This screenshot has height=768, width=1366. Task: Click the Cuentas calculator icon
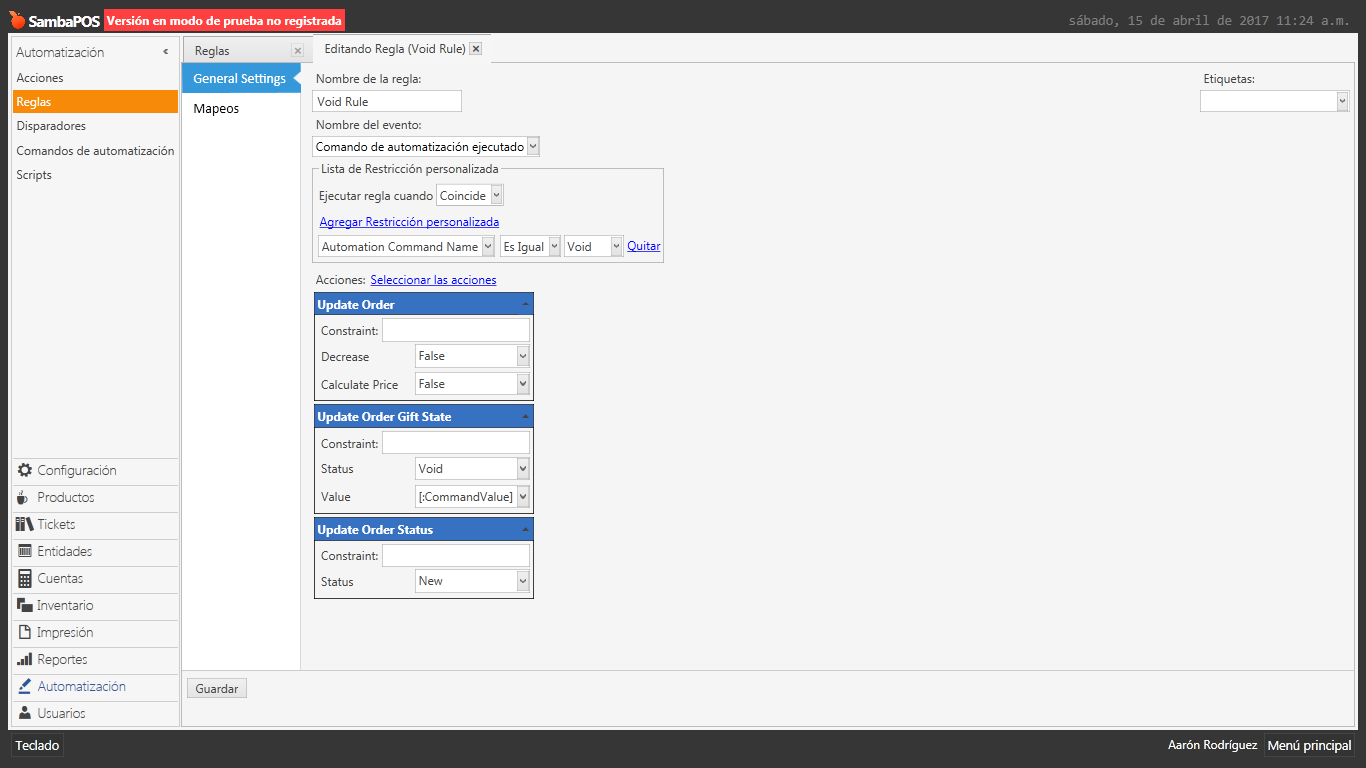click(25, 578)
